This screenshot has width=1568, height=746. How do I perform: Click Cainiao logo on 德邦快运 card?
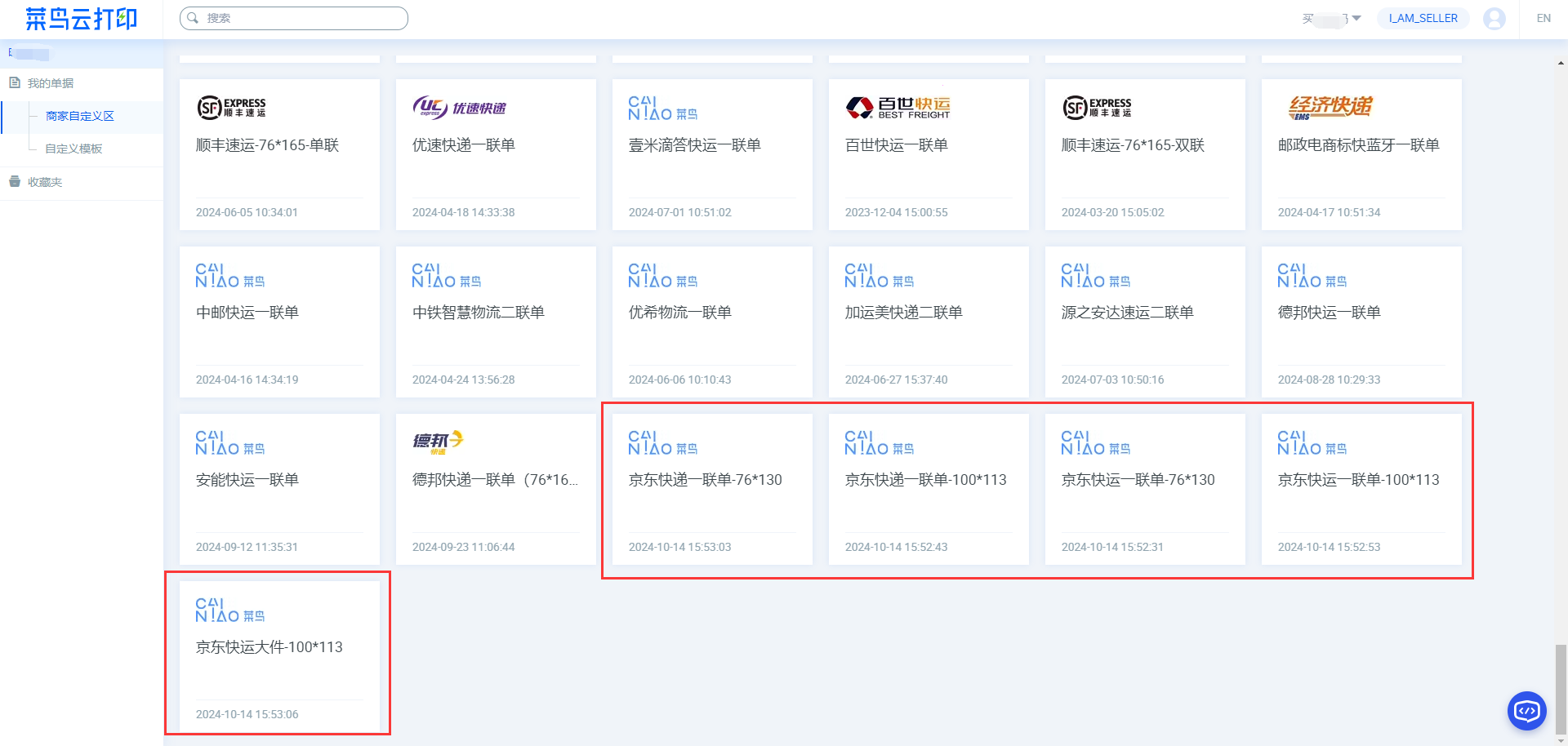point(1312,276)
